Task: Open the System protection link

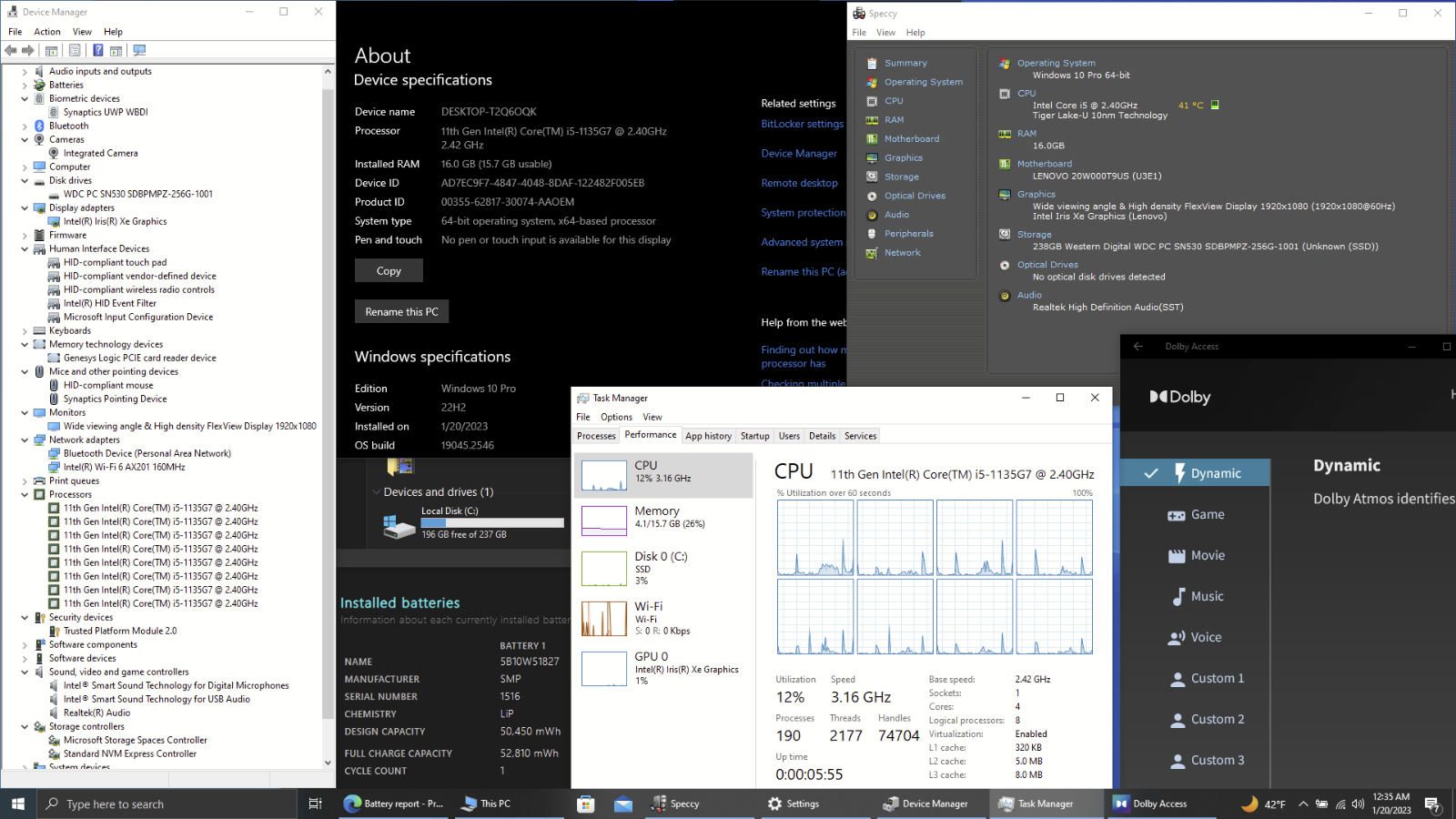Action: [804, 213]
